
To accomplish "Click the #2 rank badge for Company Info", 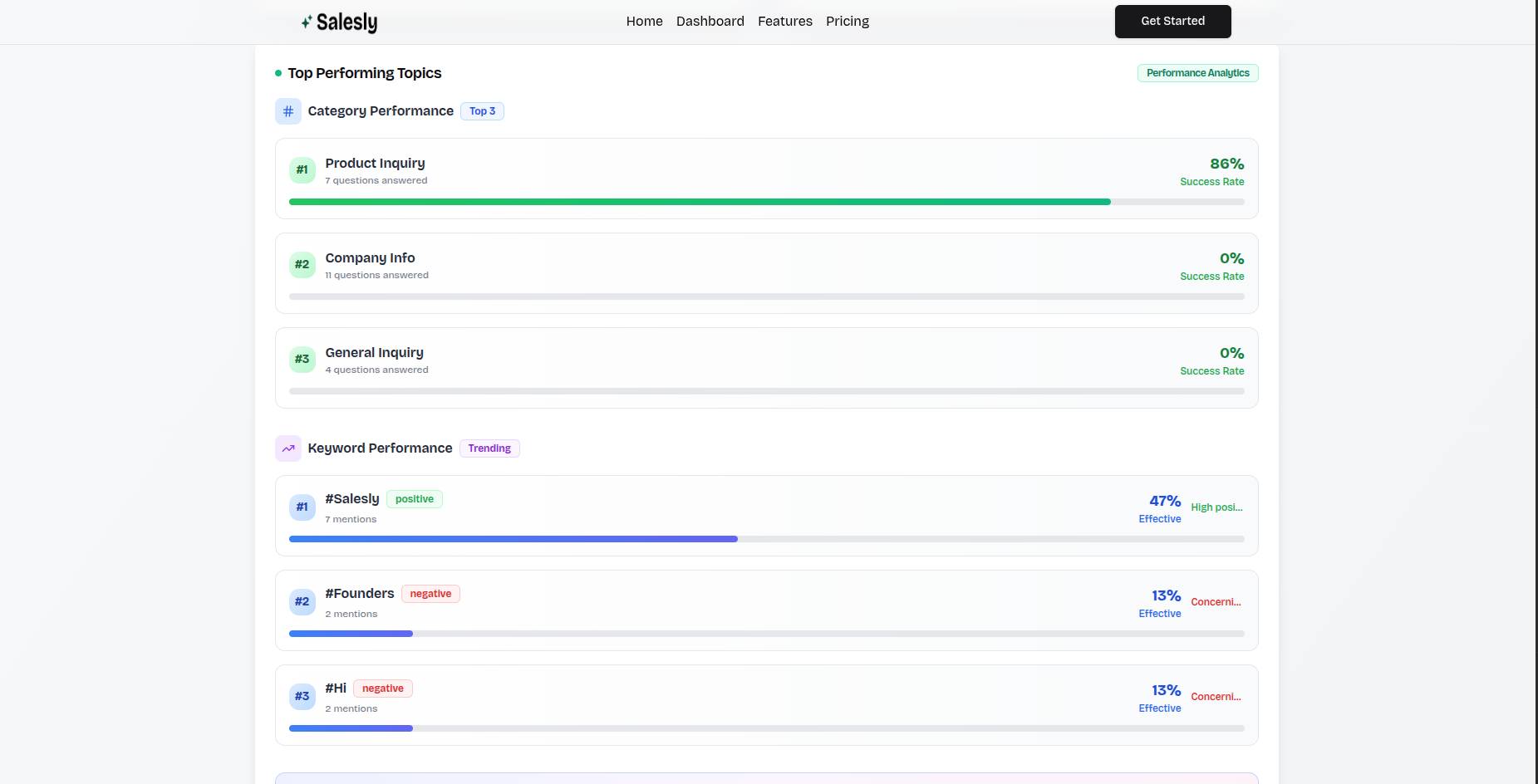I will 302,265.
